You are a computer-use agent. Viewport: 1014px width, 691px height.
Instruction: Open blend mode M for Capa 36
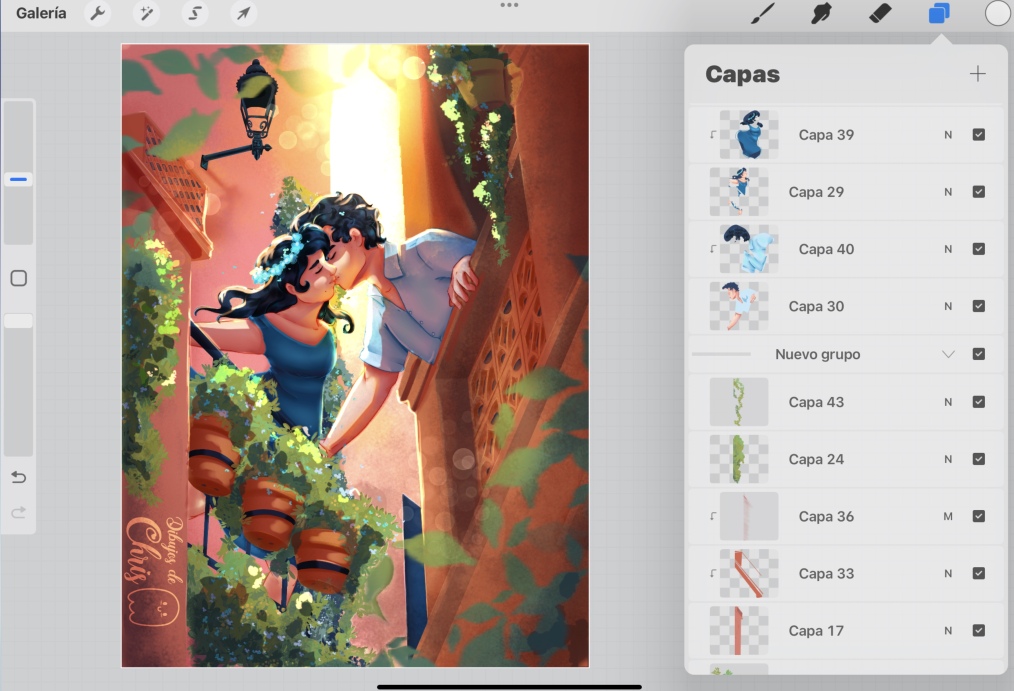948,517
